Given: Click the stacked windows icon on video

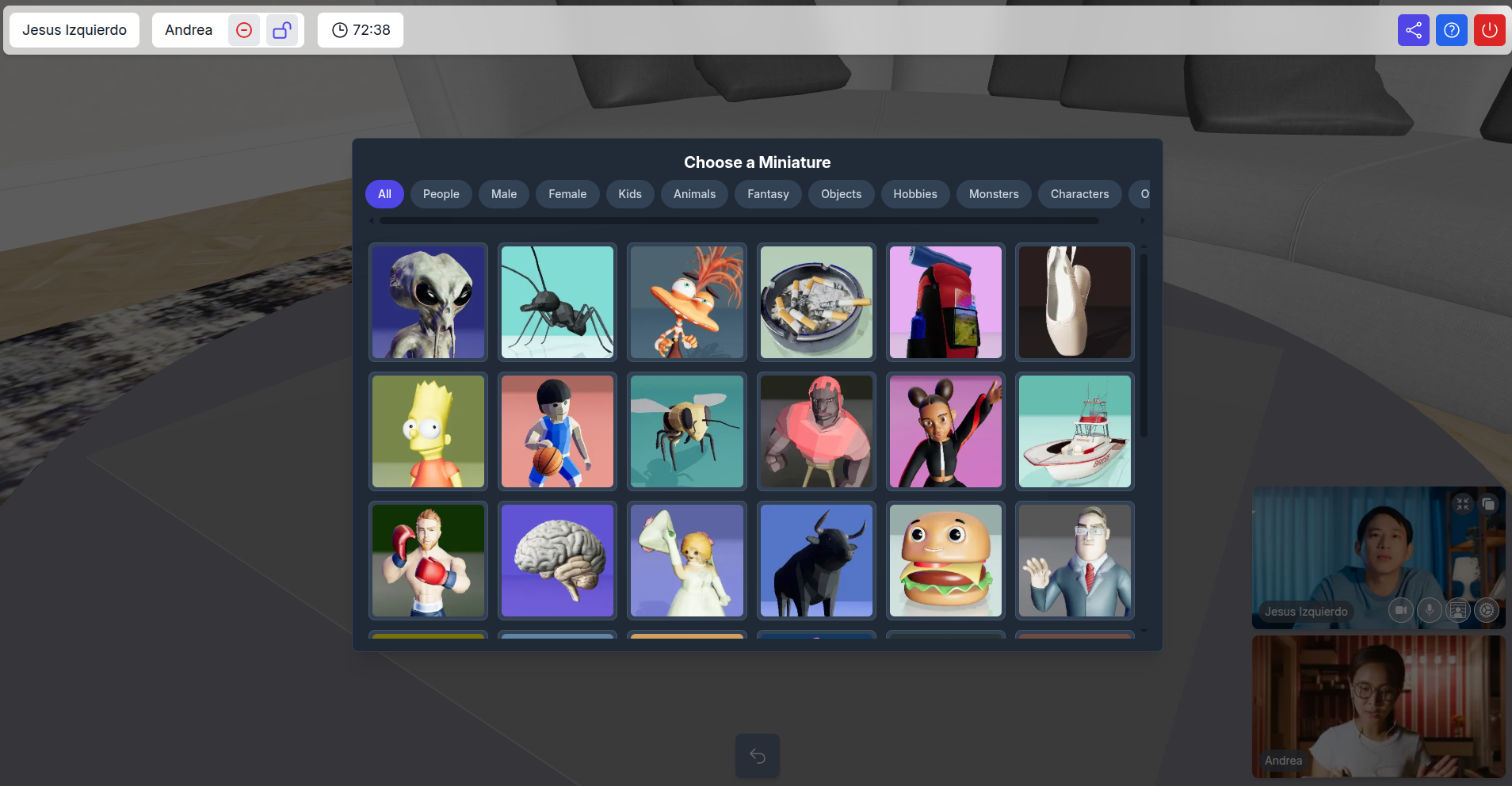Looking at the screenshot, I should [x=1488, y=504].
